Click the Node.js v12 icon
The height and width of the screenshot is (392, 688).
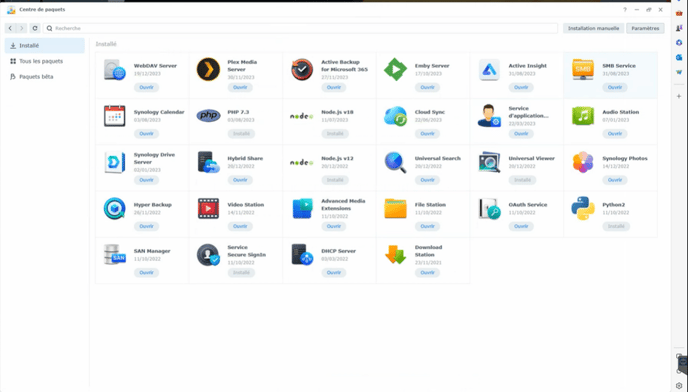coord(302,162)
